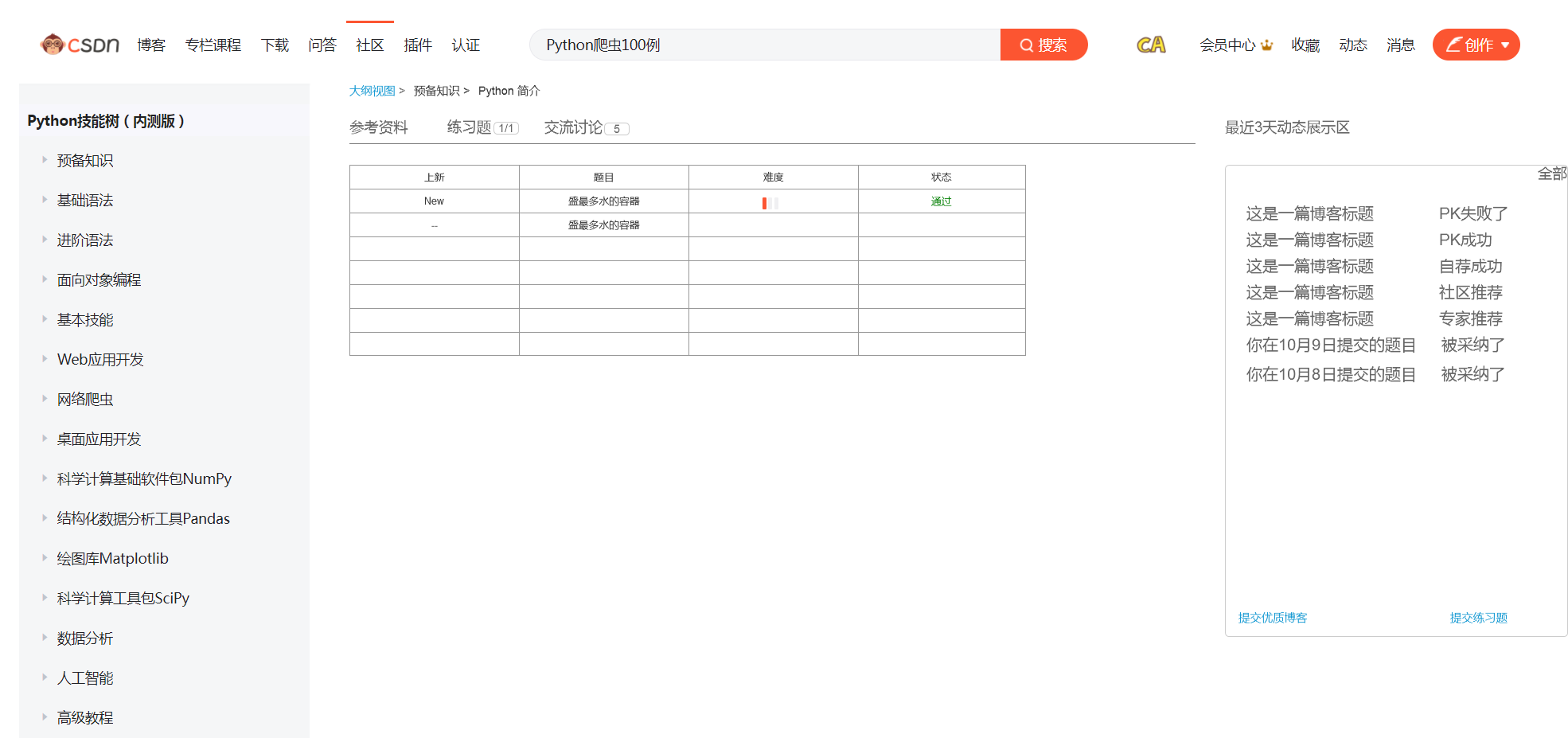The width and height of the screenshot is (1568, 738).
Task: Open the 专栏课程 nav item
Action: 213,45
